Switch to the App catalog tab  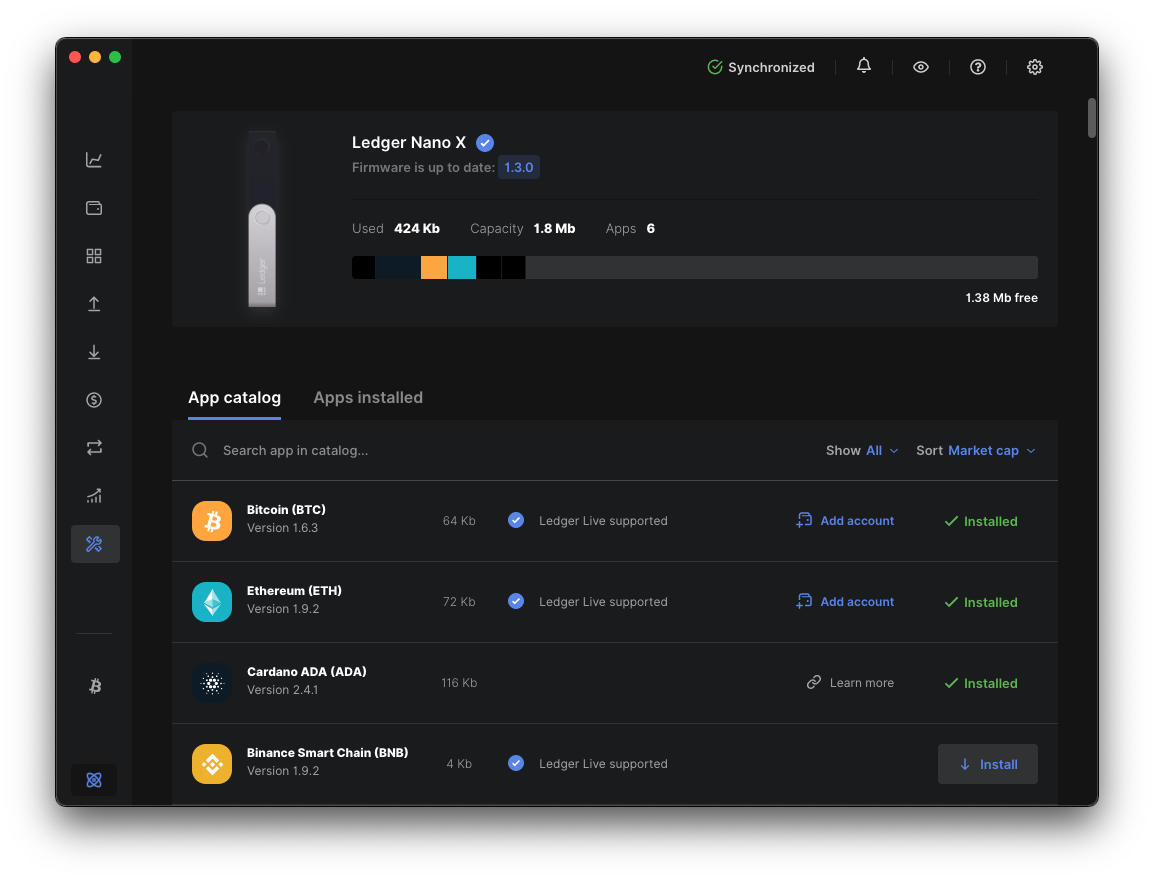[234, 398]
